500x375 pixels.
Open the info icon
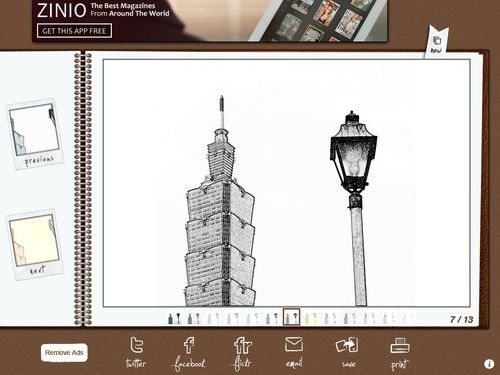point(489,364)
